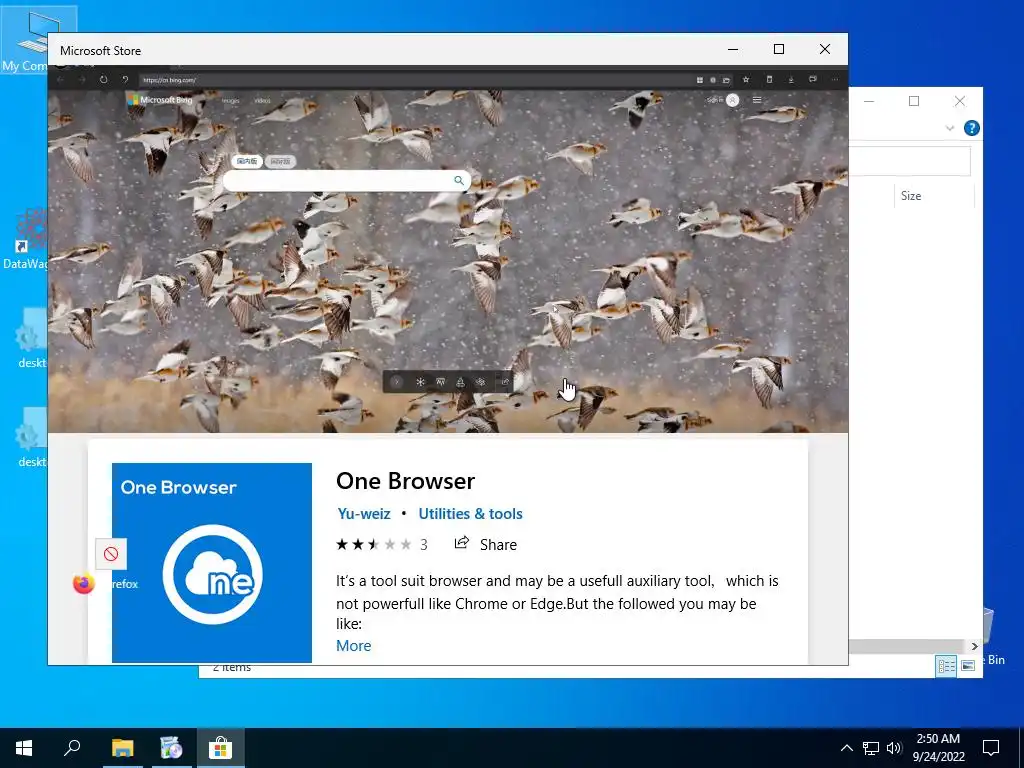
Task: Switch to large icons view in File Explorer
Action: 968,665
